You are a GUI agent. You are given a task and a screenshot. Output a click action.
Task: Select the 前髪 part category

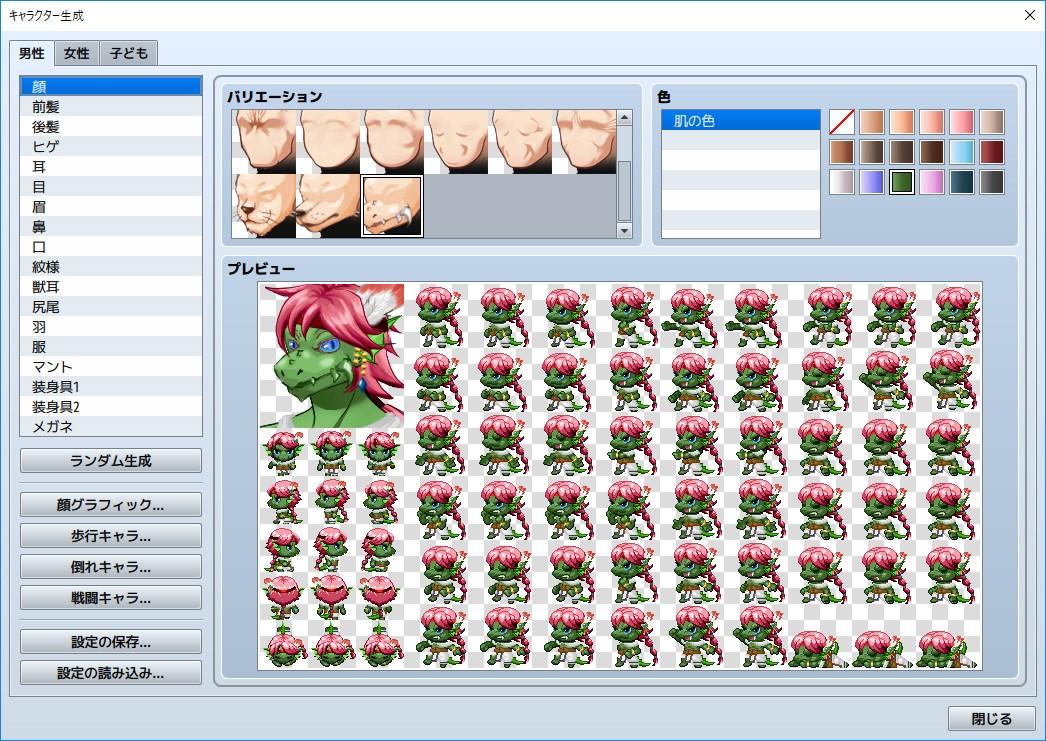110,106
